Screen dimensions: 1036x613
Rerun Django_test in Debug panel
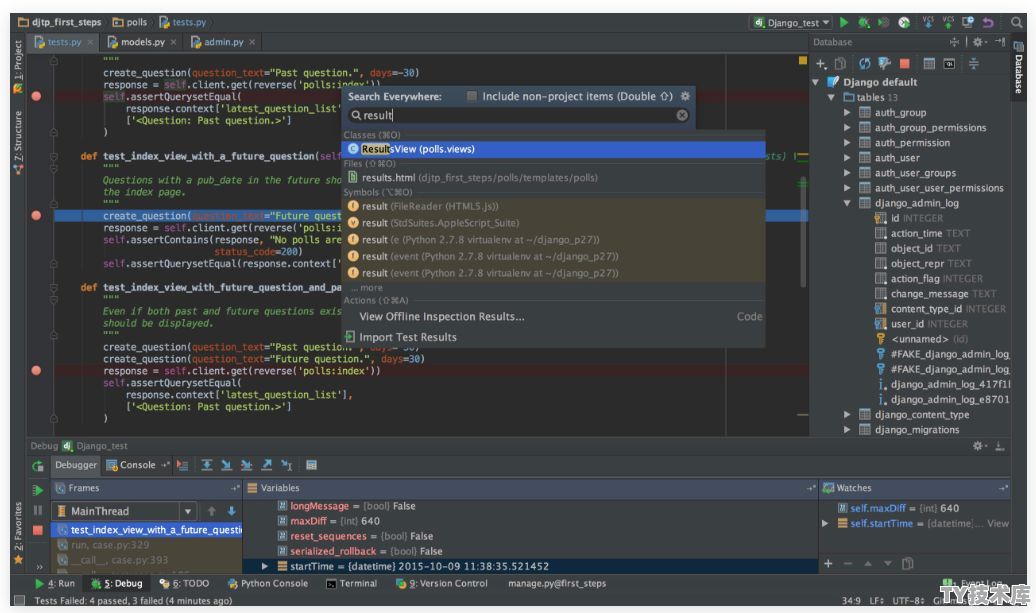coord(38,466)
